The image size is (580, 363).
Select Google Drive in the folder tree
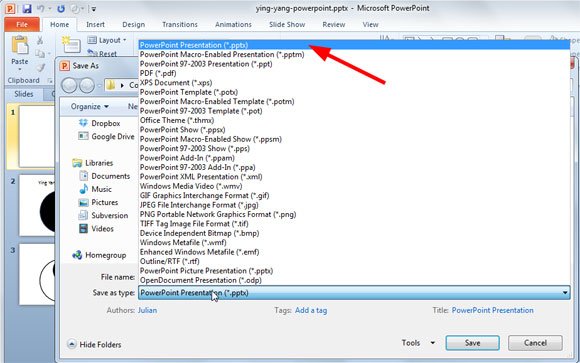pos(106,137)
